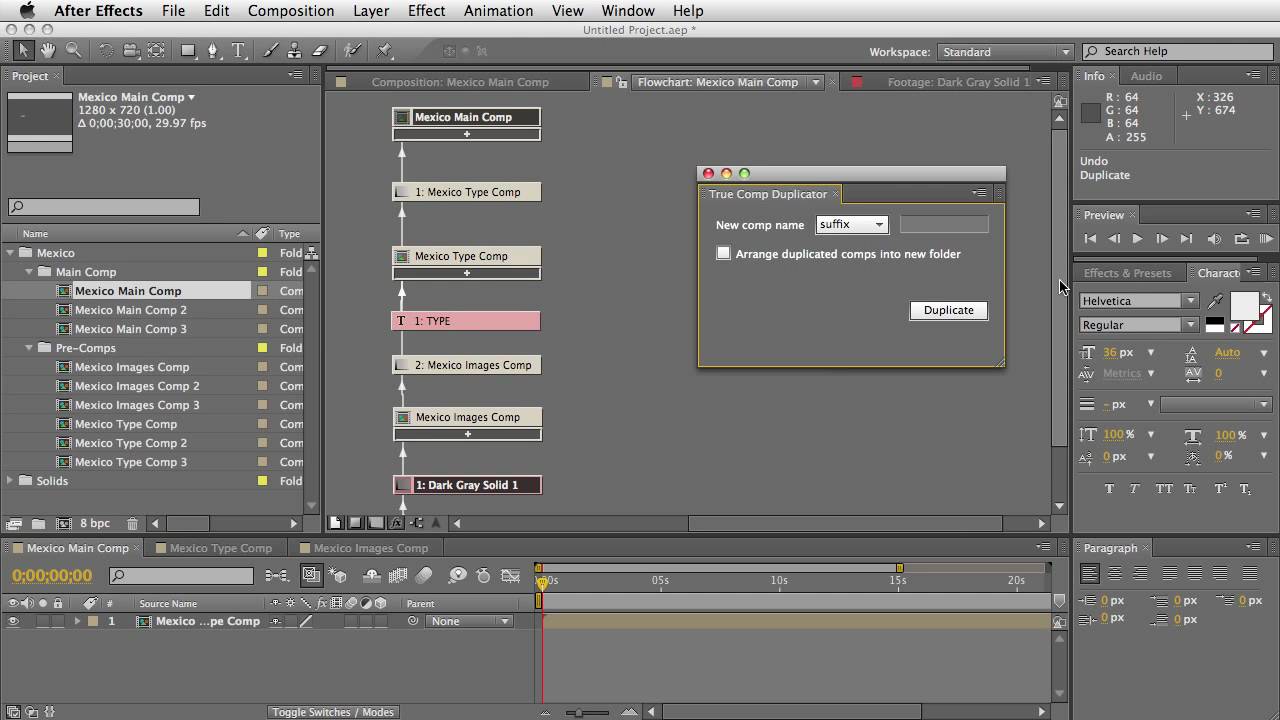The height and width of the screenshot is (720, 1280).
Task: Click the Duplicate button
Action: [x=949, y=310]
